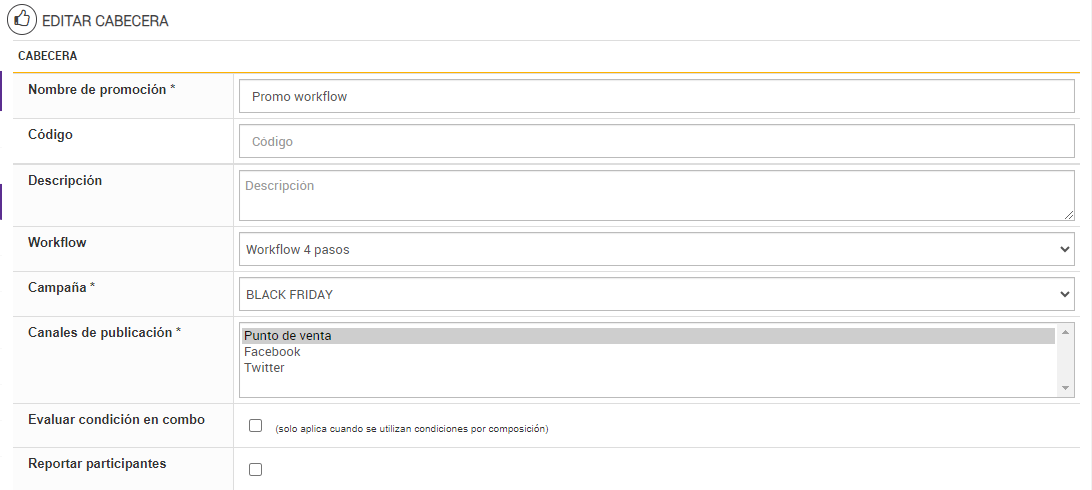Viewport: 1092px width, 490px height.
Task: Click the solo aplica condiciones hint text
Action: pyautogui.click(x=412, y=429)
